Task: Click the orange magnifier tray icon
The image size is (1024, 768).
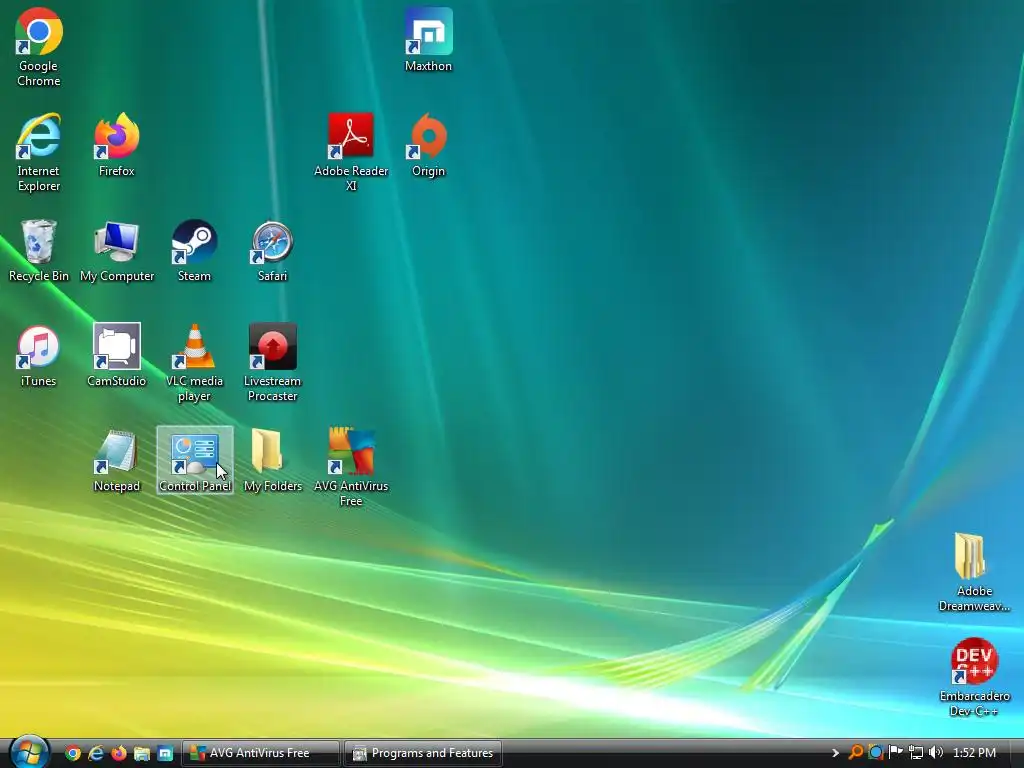Action: [856, 753]
